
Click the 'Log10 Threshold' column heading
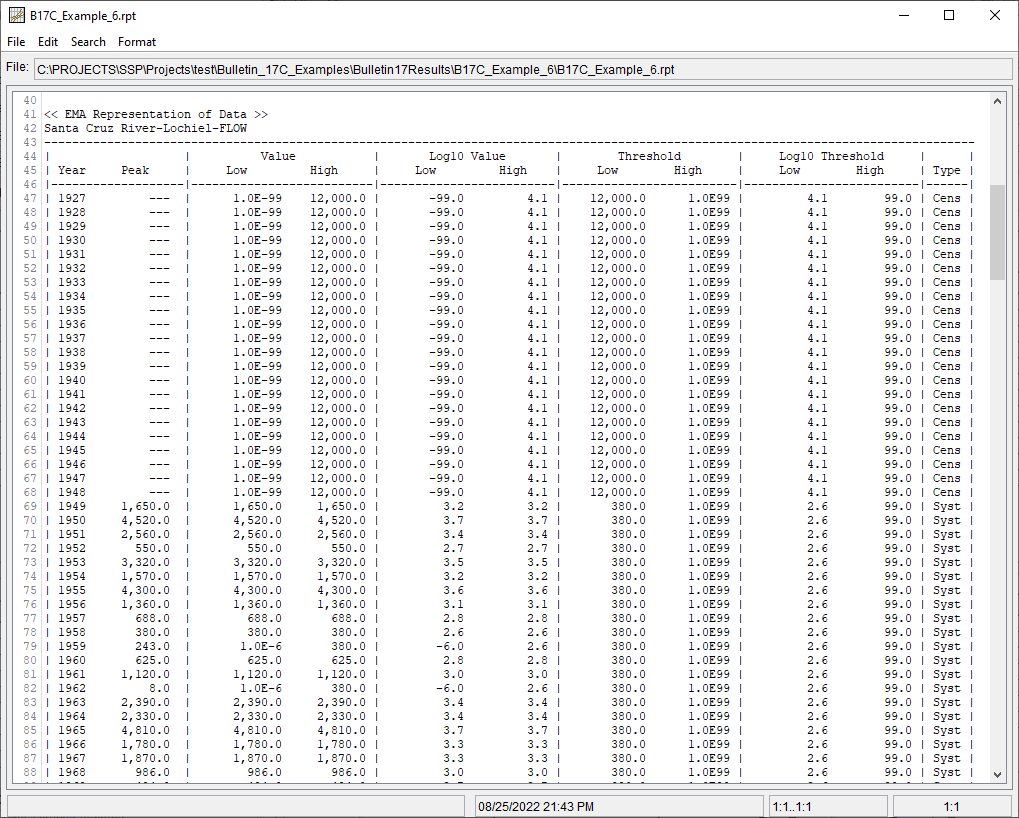(831, 156)
